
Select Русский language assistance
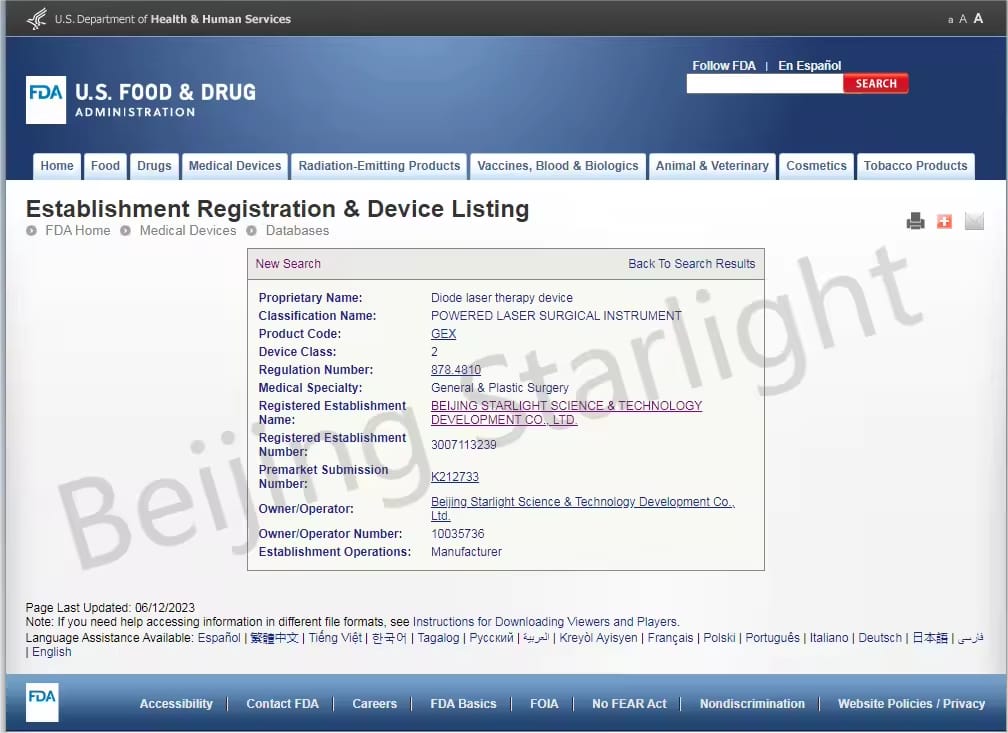(x=492, y=638)
